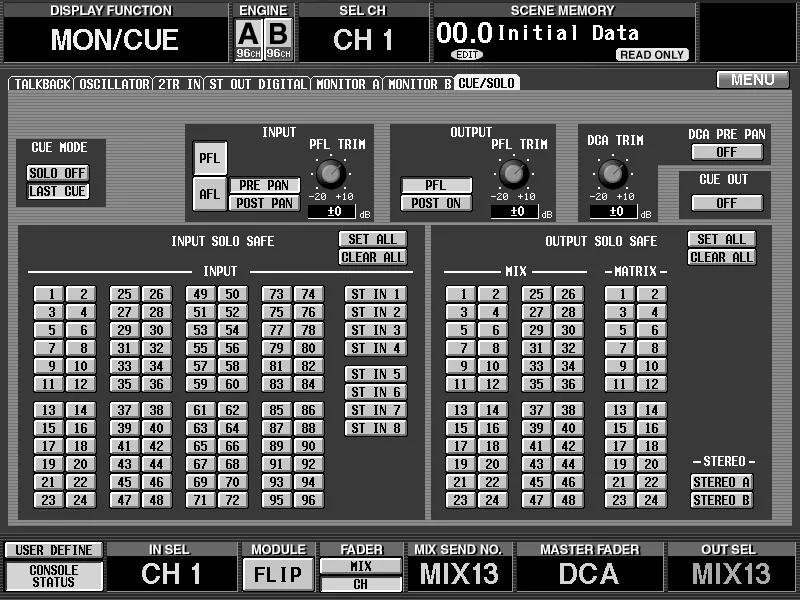Select PFL in the OUTPUT section

pyautogui.click(x=436, y=185)
